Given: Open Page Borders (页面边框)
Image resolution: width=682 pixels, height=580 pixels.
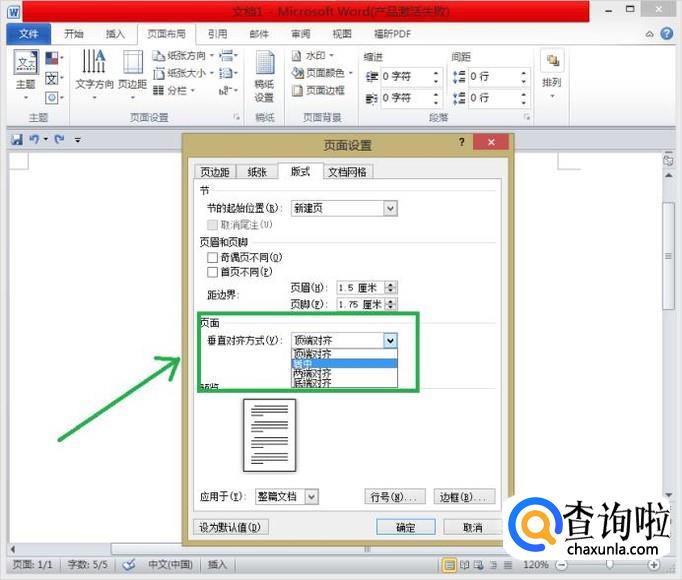Looking at the screenshot, I should 318,90.
